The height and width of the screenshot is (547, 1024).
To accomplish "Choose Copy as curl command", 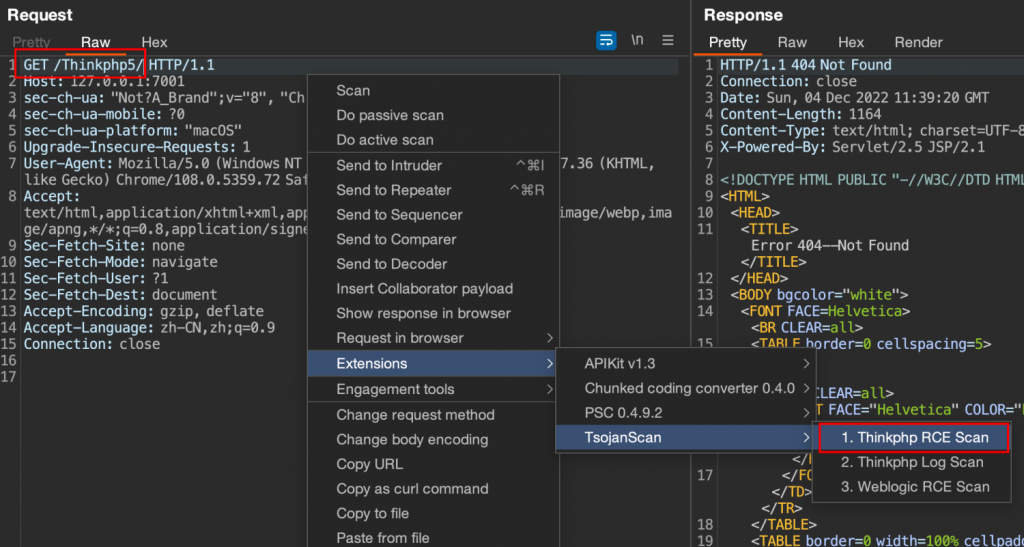I will (412, 489).
